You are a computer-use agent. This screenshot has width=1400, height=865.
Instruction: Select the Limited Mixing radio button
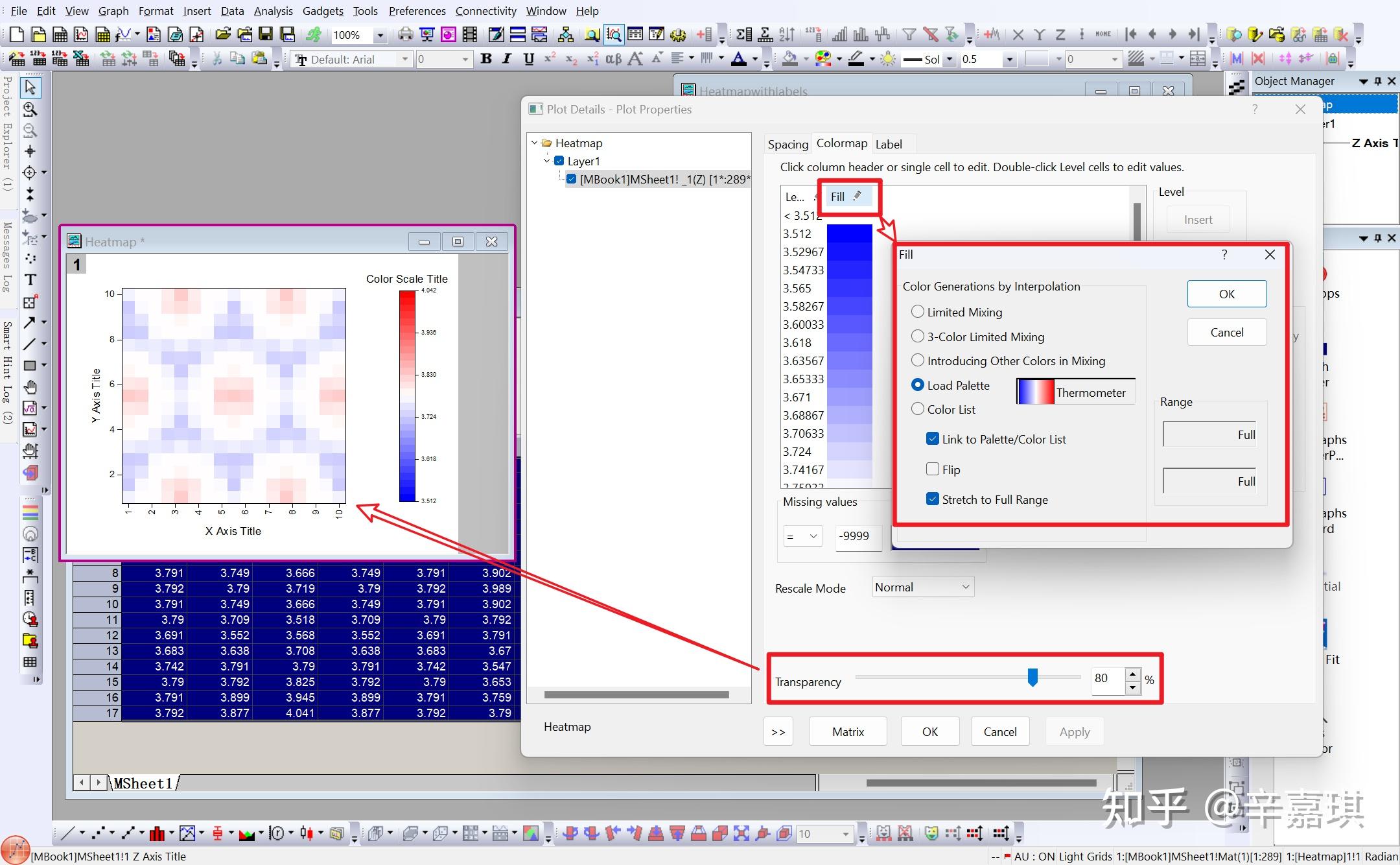coord(918,312)
